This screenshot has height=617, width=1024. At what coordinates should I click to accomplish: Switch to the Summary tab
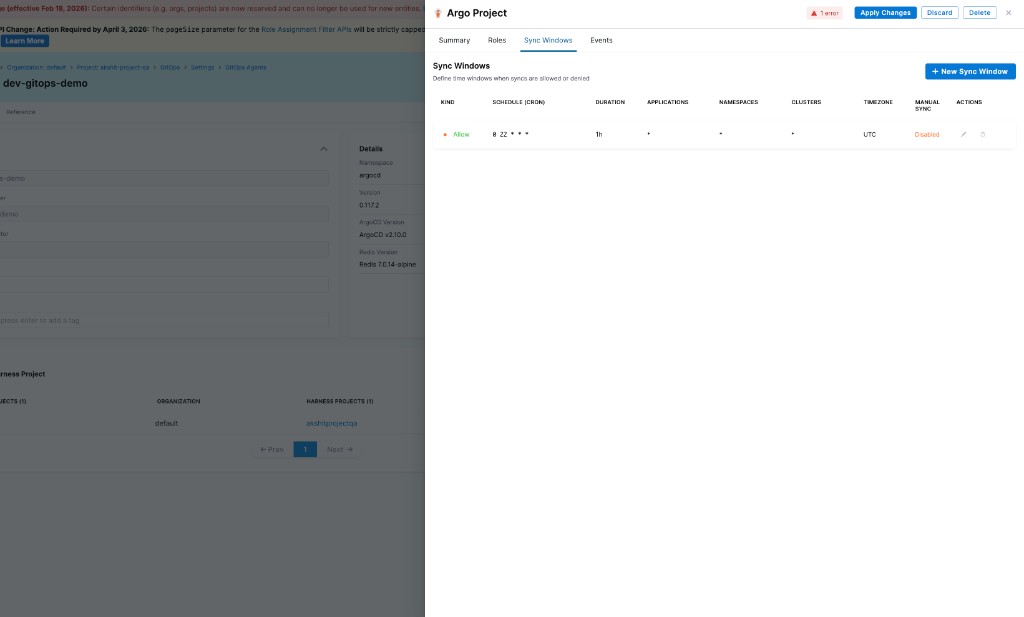pyautogui.click(x=454, y=40)
